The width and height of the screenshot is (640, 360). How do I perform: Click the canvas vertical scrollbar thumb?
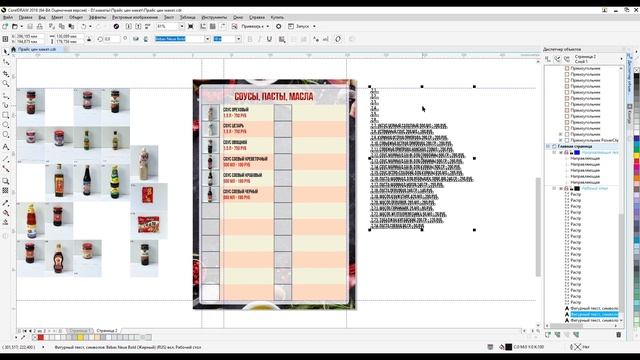538,227
